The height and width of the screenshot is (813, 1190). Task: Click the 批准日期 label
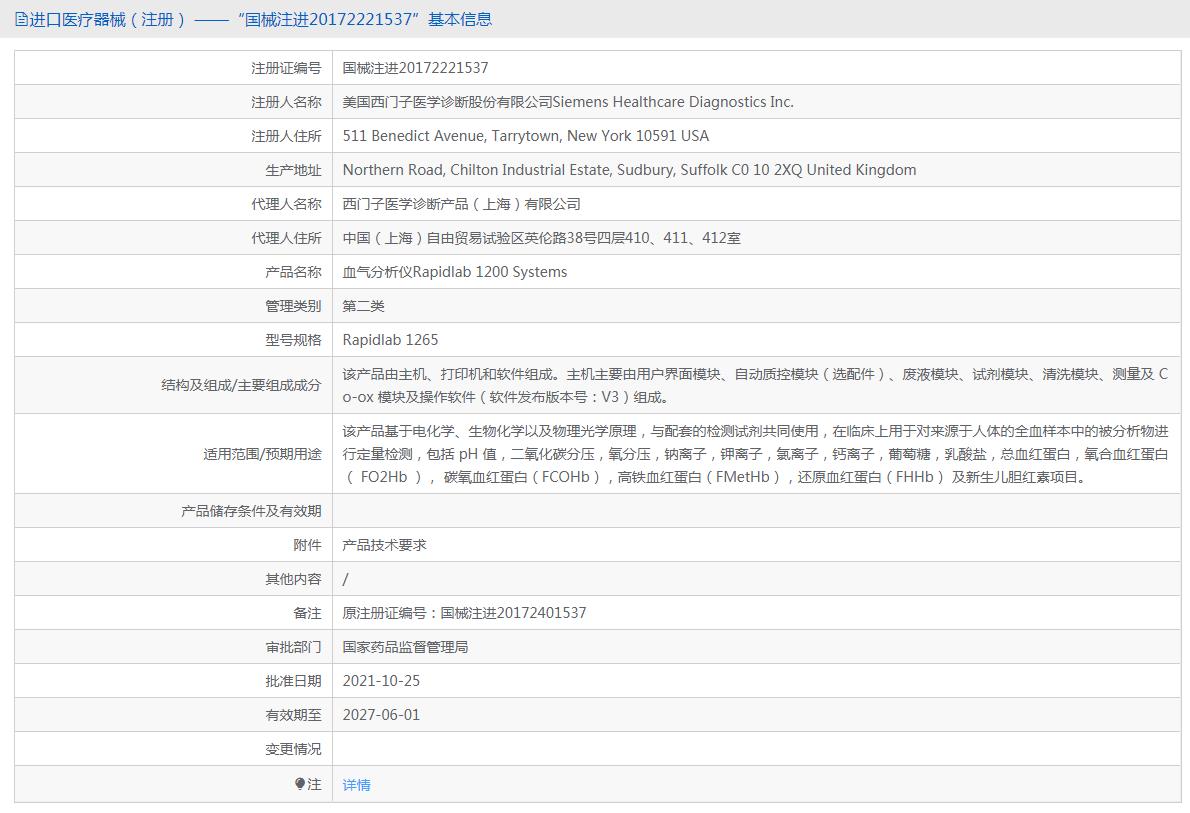click(293, 681)
